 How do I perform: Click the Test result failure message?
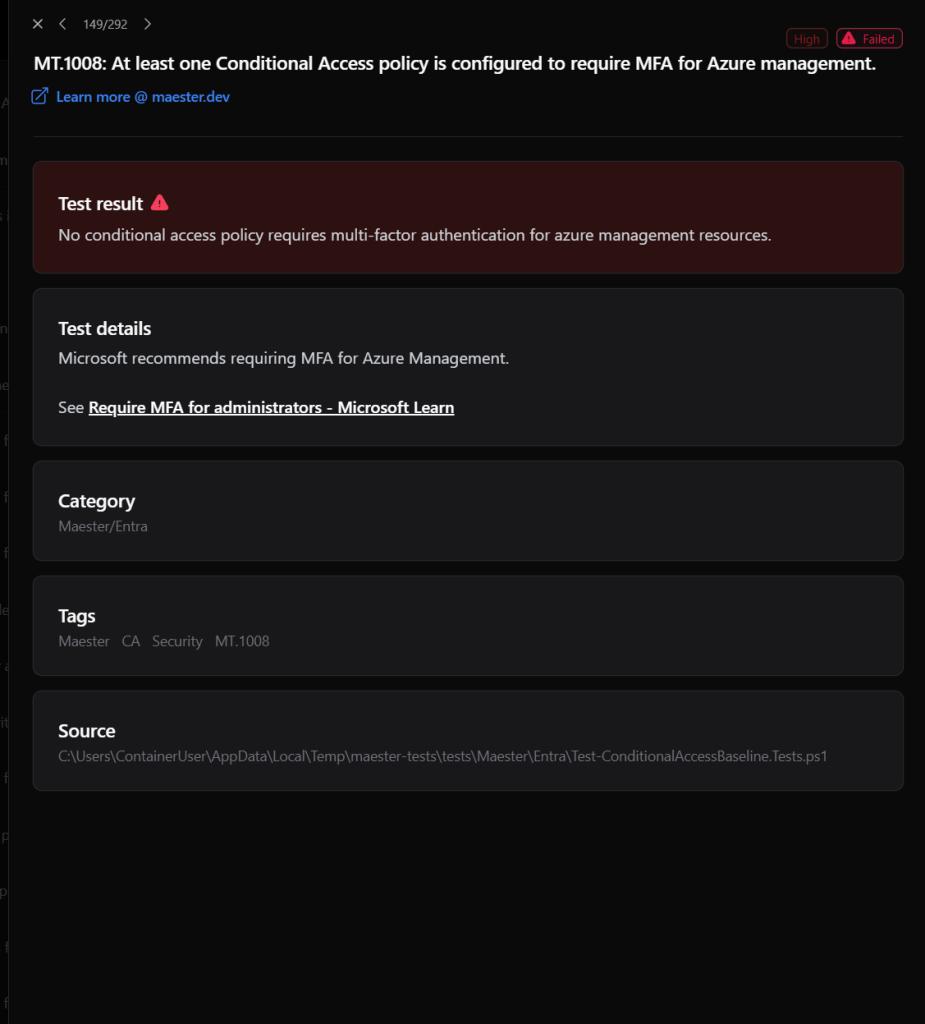(415, 235)
